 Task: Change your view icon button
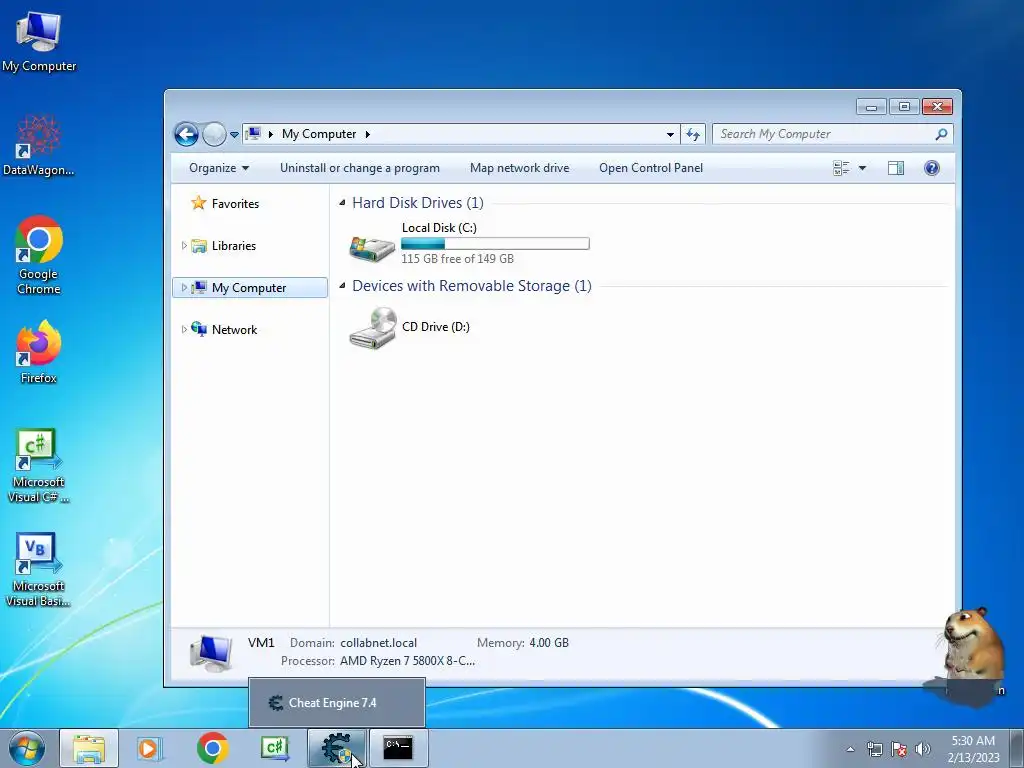(841, 168)
